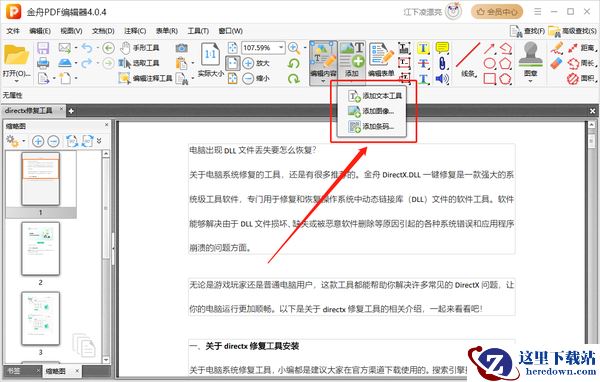Click the 缩小 zoom out button
This screenshot has height=382, width=600.
tap(256, 78)
